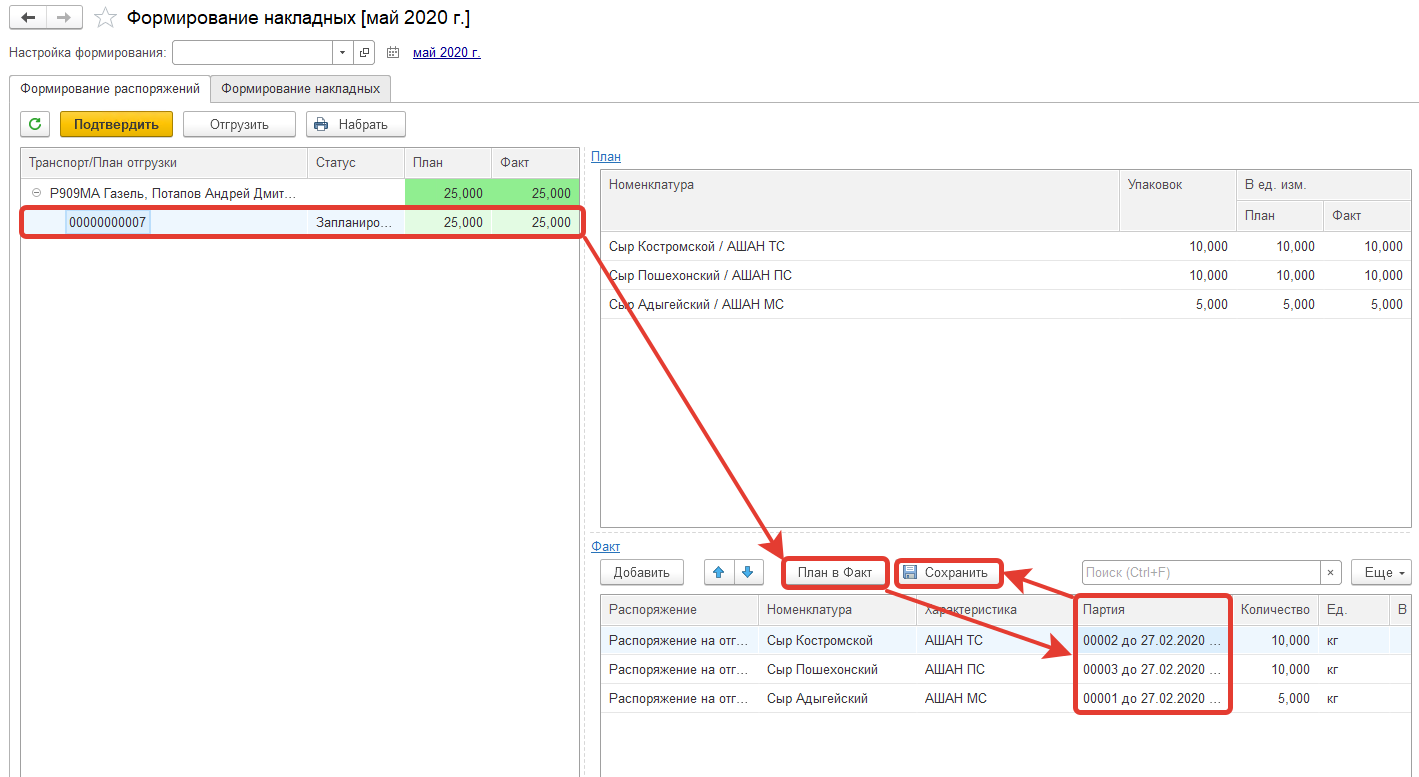1419x777 pixels.
Task: Switch to Формирование накладных tab
Action: tap(300, 88)
